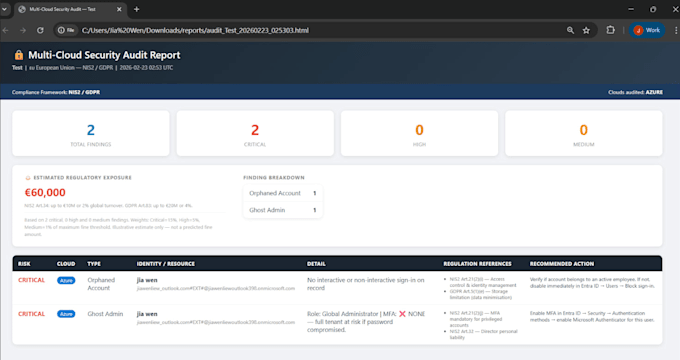Image resolution: width=680 pixels, height=360 pixels.
Task: Open the zoom magnifier in address bar
Action: 570,30
